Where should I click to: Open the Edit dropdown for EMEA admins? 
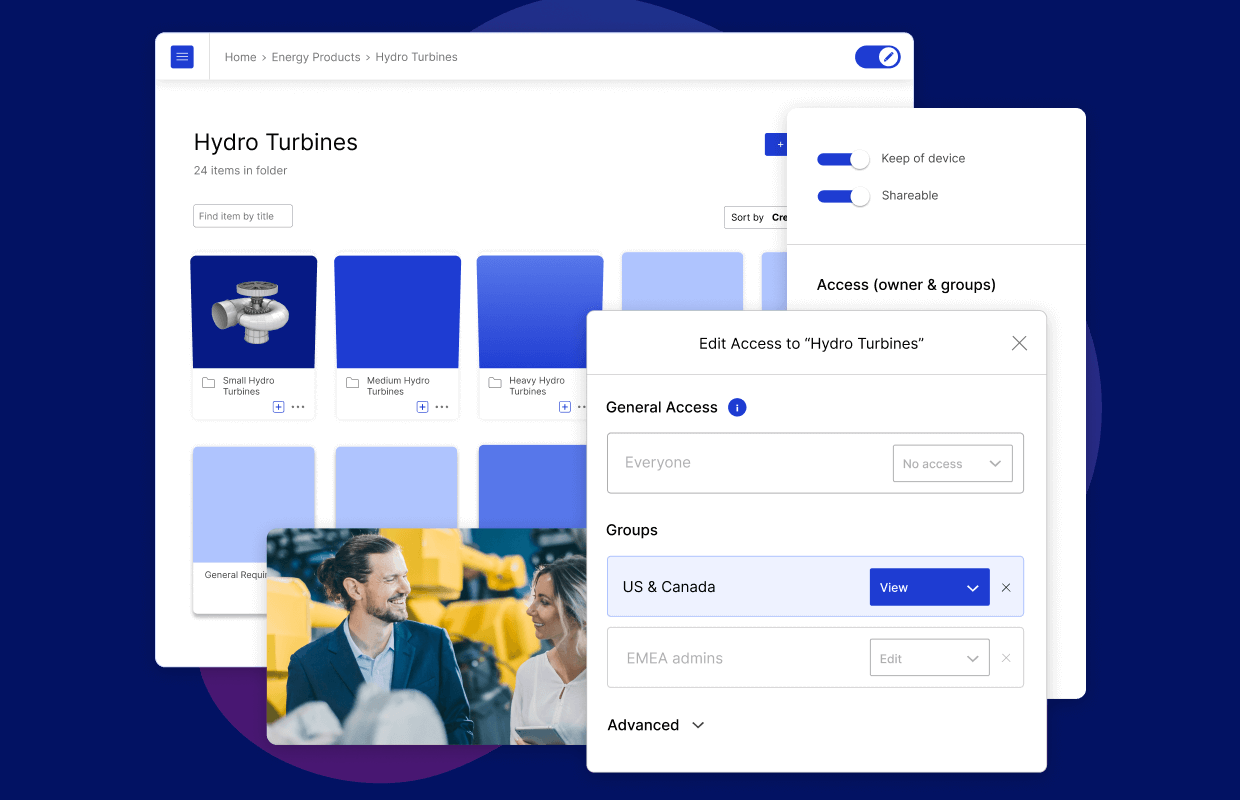[x=929, y=658]
